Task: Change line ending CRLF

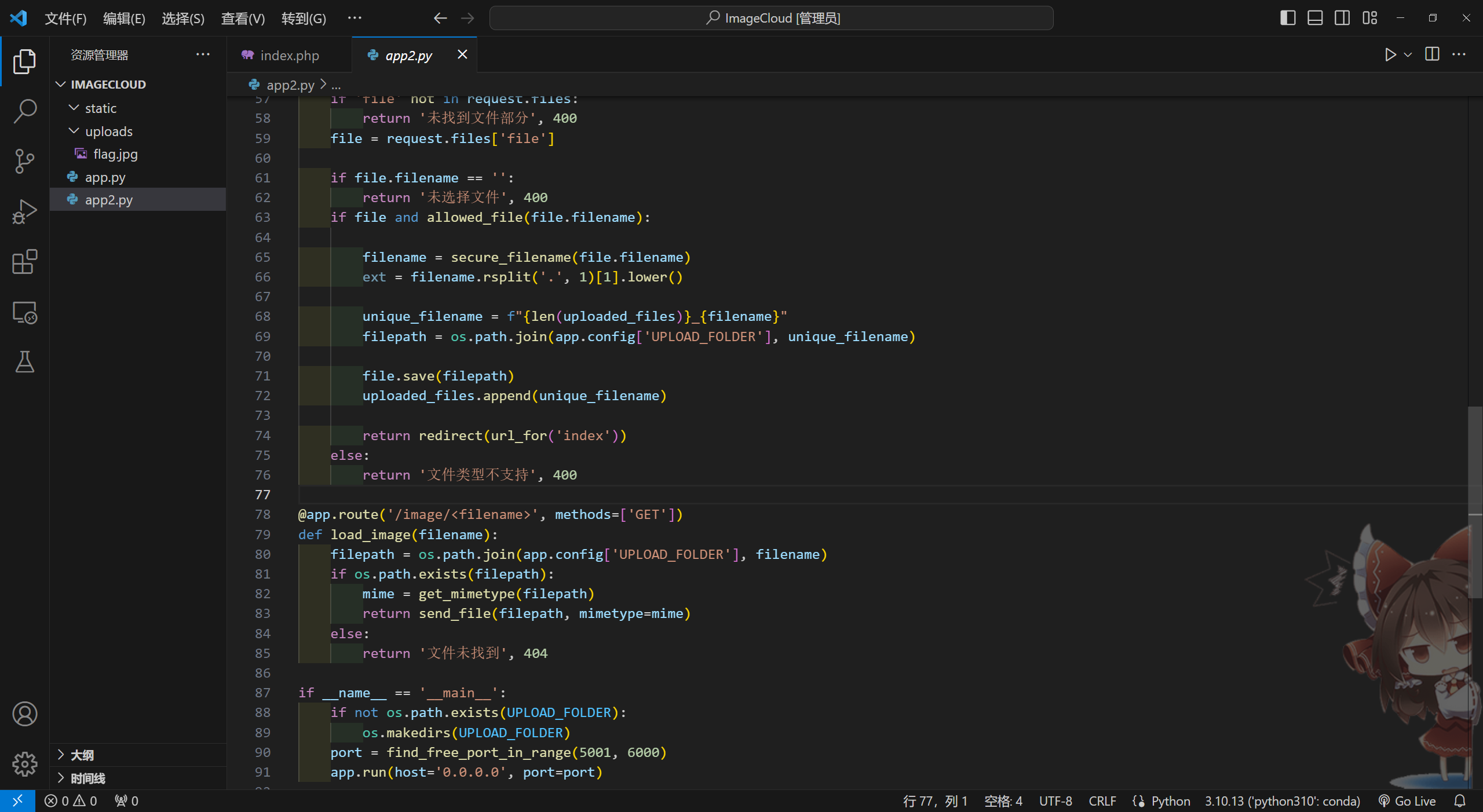Action: click(x=1102, y=801)
